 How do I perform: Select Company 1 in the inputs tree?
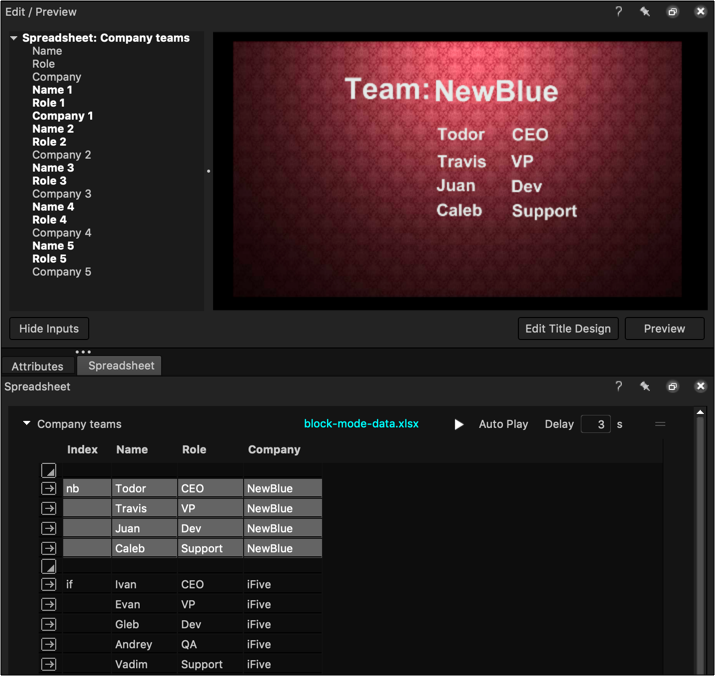pyautogui.click(x=62, y=116)
